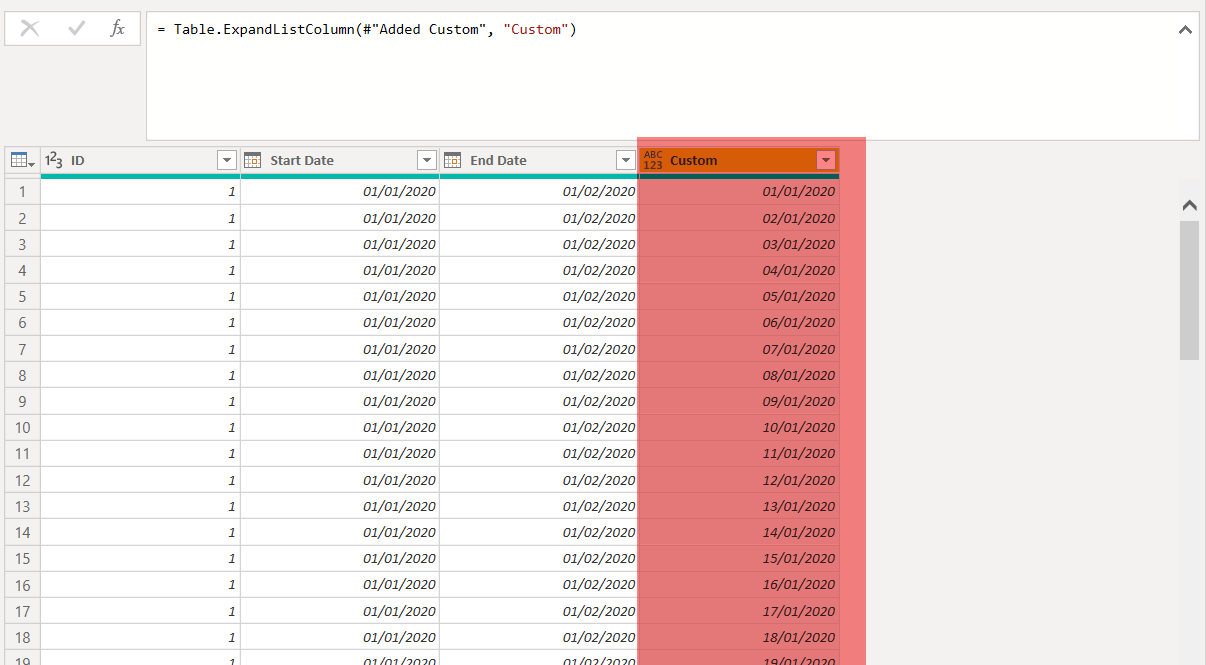The height and width of the screenshot is (665, 1206).
Task: Click Custom cell 15/01/2020
Action: [739, 558]
